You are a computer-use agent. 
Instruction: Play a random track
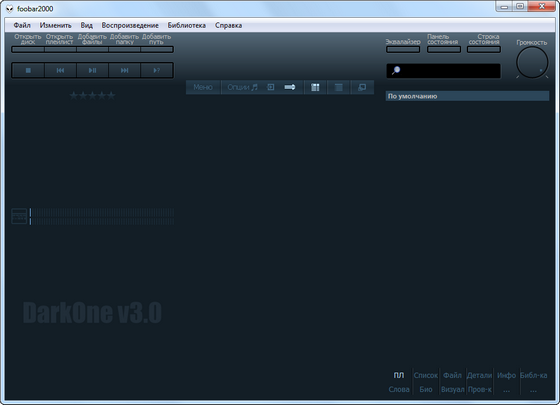pos(157,70)
